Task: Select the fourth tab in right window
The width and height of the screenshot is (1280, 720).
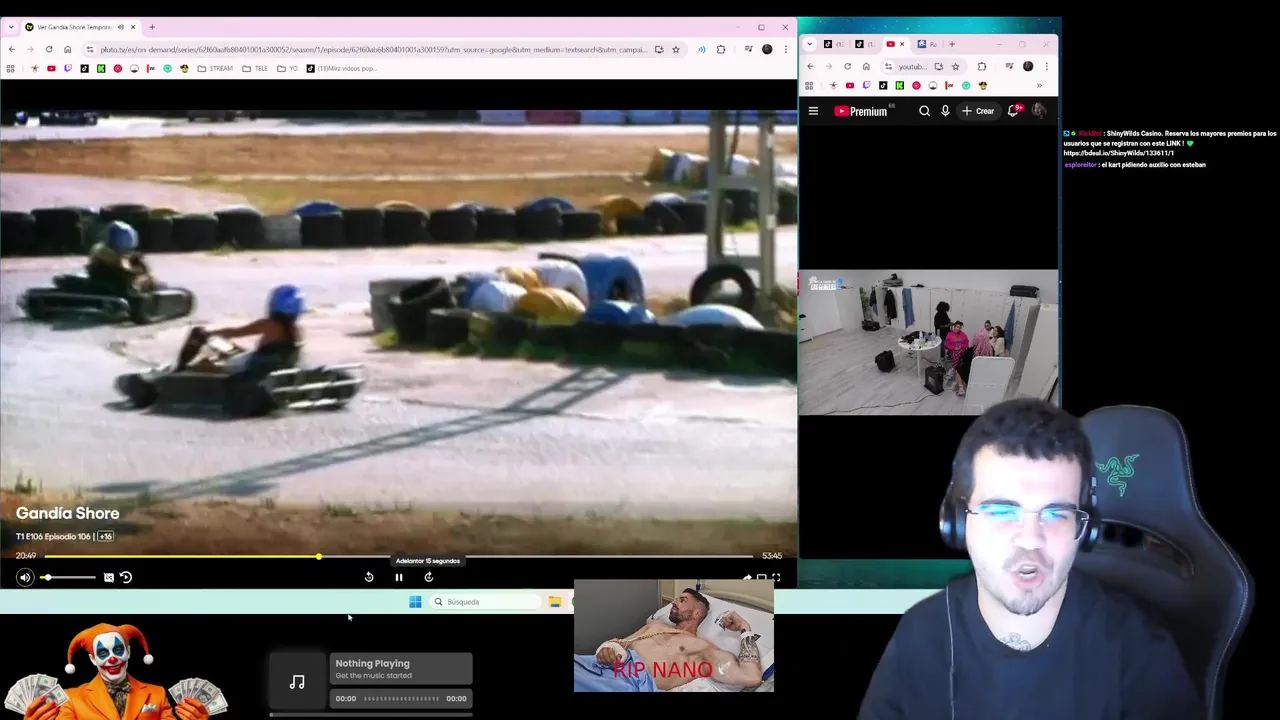Action: point(926,44)
